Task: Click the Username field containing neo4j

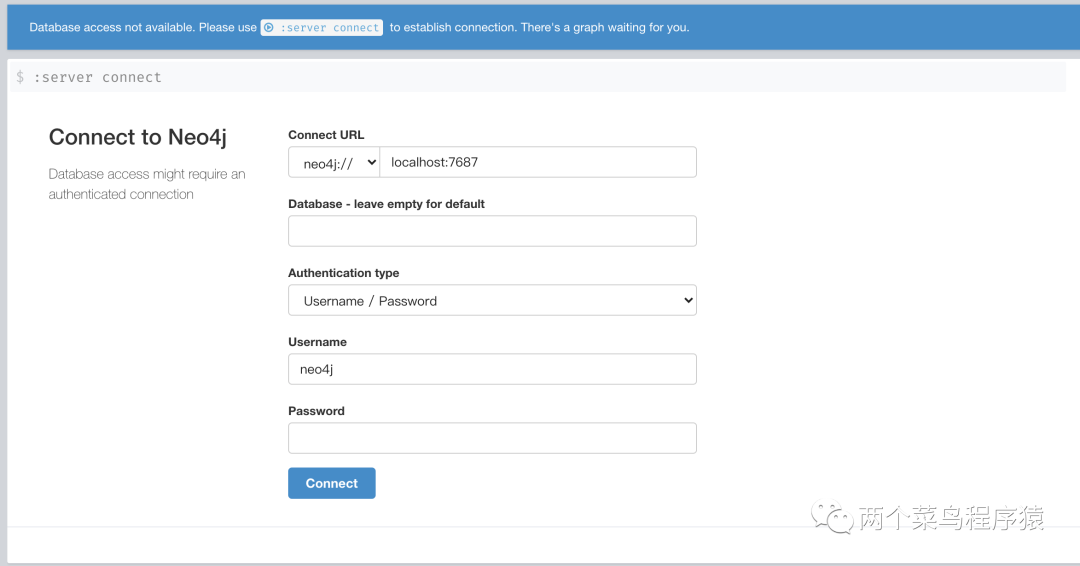Action: [x=492, y=369]
